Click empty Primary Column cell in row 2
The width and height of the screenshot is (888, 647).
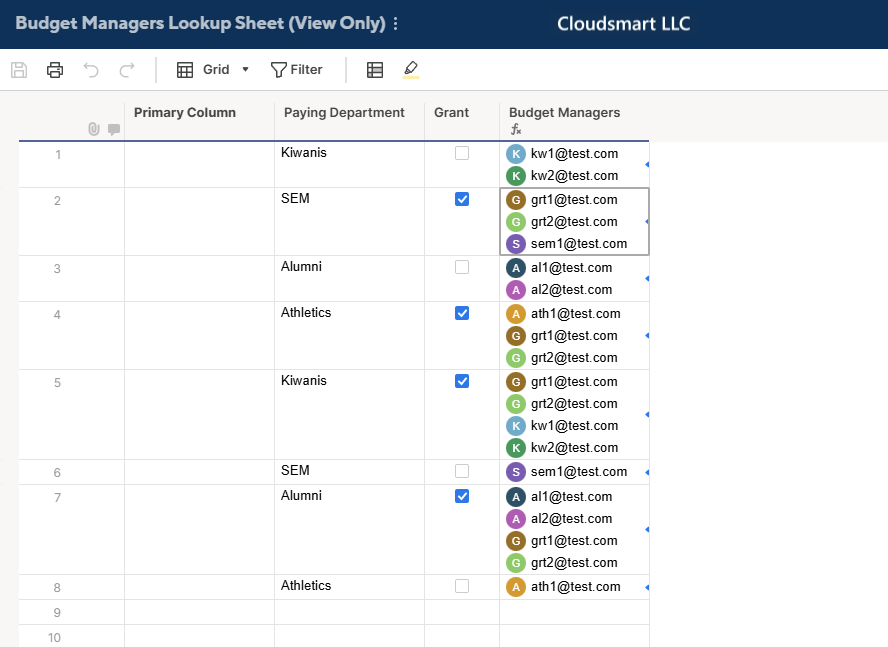click(199, 222)
